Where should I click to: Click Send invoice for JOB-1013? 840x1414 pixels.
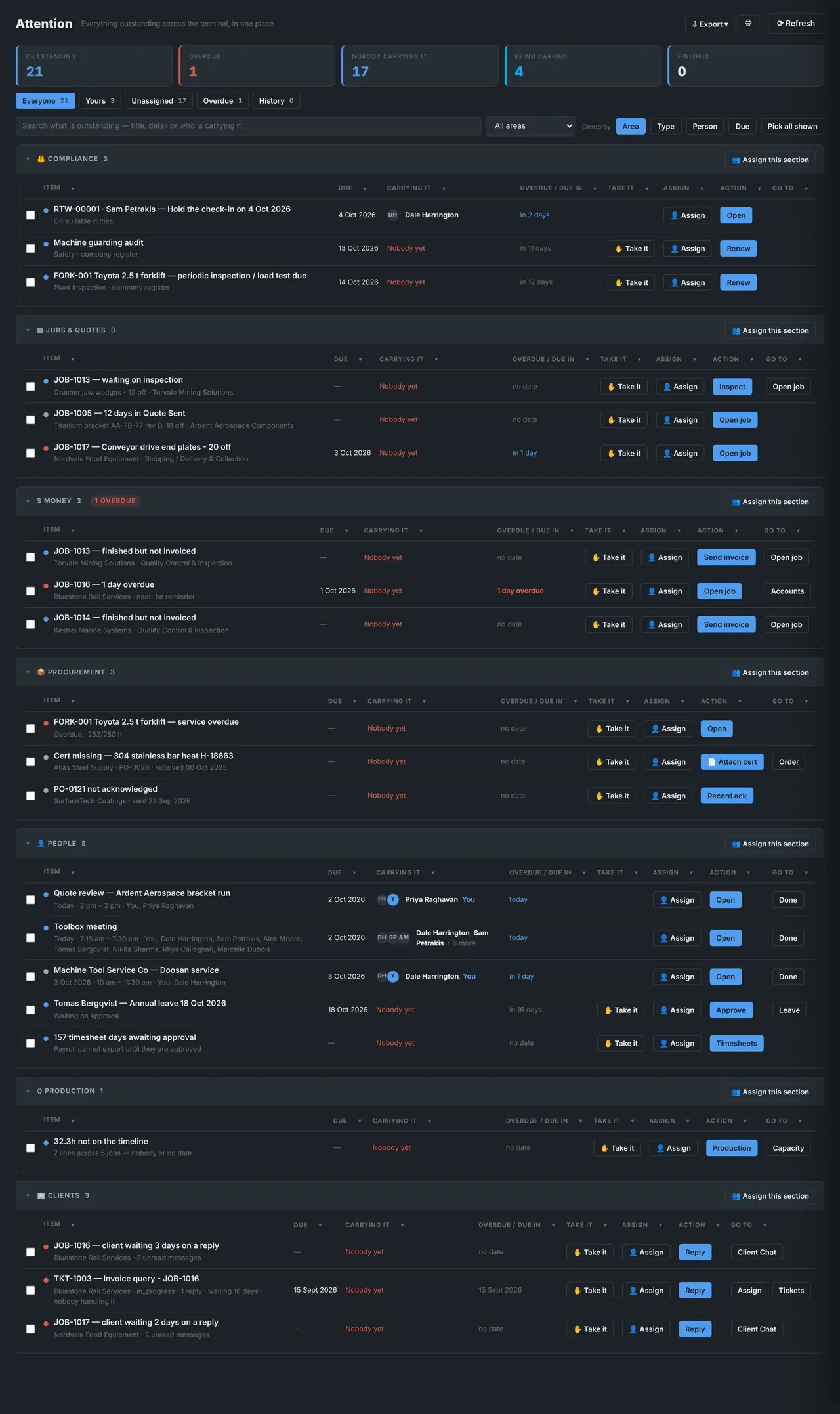click(726, 558)
